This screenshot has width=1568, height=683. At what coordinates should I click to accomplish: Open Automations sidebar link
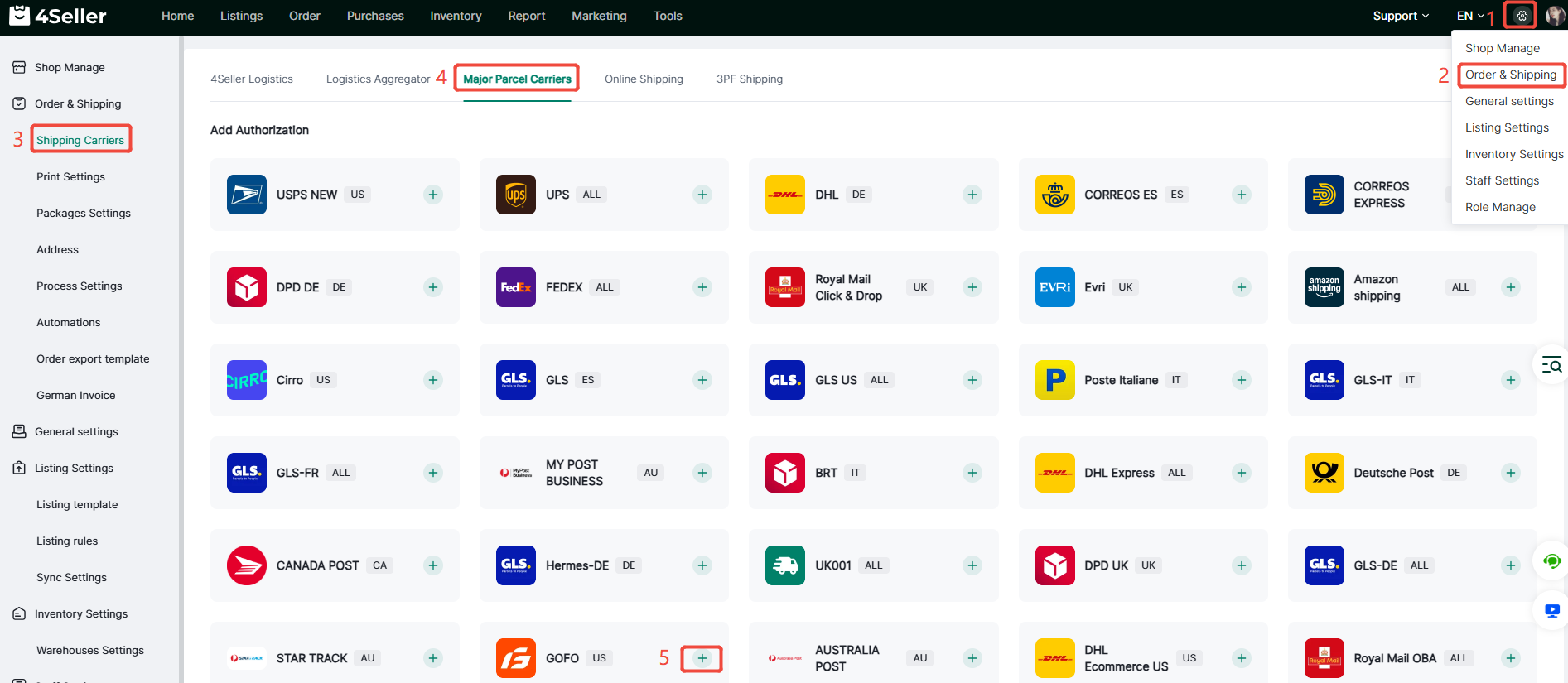click(x=68, y=322)
